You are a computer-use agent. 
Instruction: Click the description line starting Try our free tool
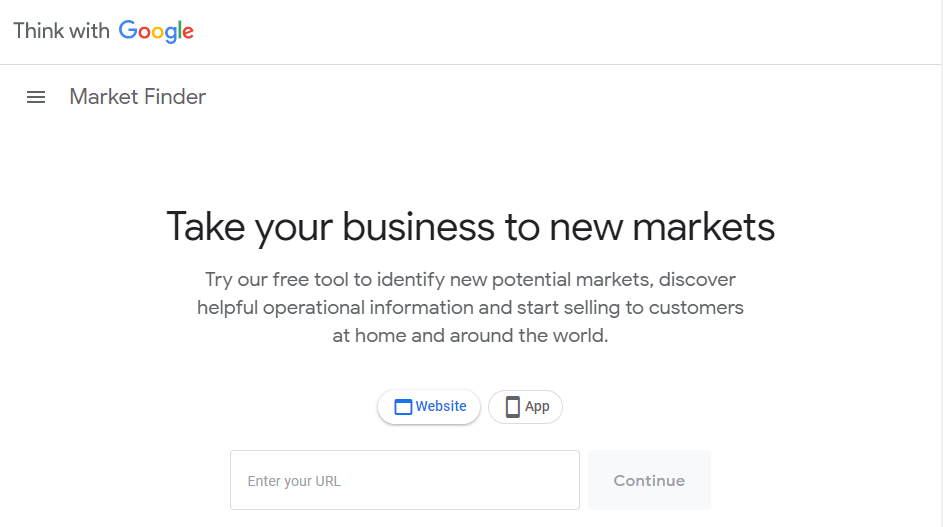470,280
